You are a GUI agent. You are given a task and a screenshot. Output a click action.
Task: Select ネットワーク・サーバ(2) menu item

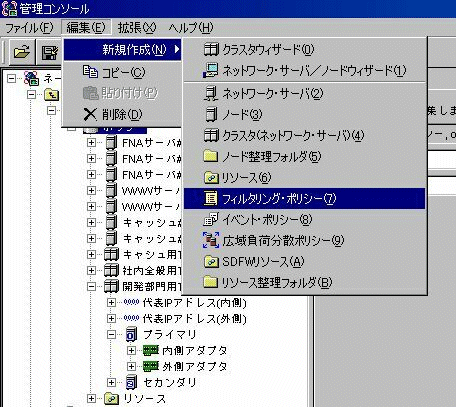304,94
